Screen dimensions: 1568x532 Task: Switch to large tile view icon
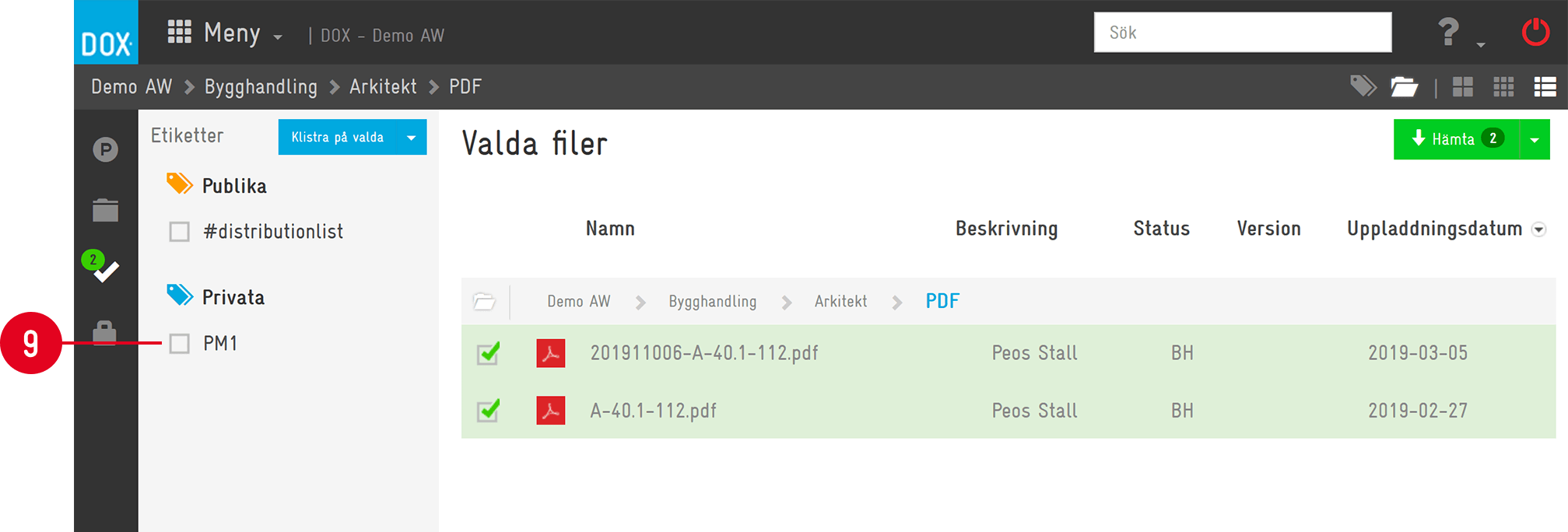point(1463,87)
